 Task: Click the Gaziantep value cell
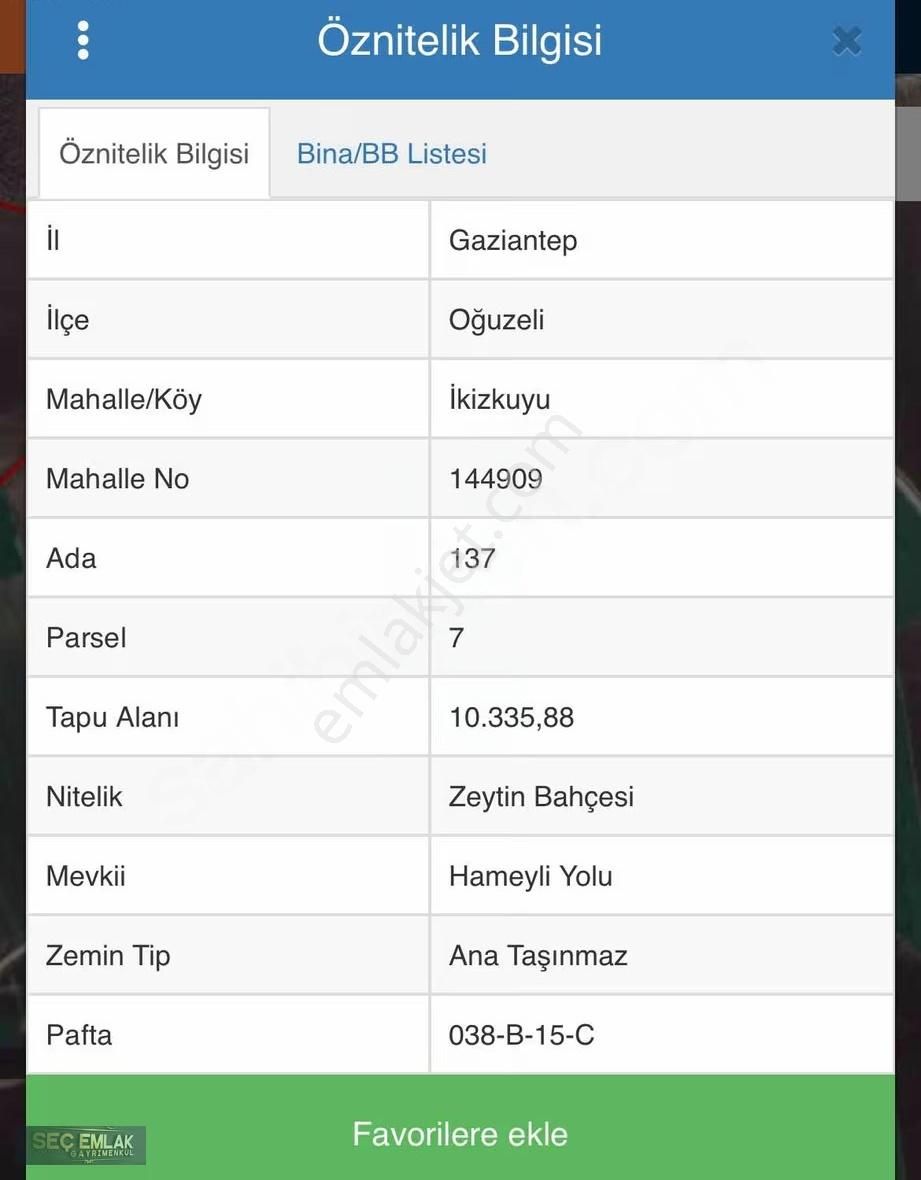[x=513, y=241]
